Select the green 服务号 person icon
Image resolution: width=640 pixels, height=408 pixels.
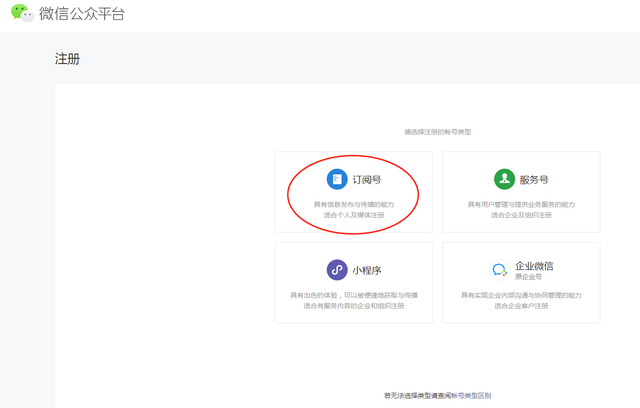(504, 179)
